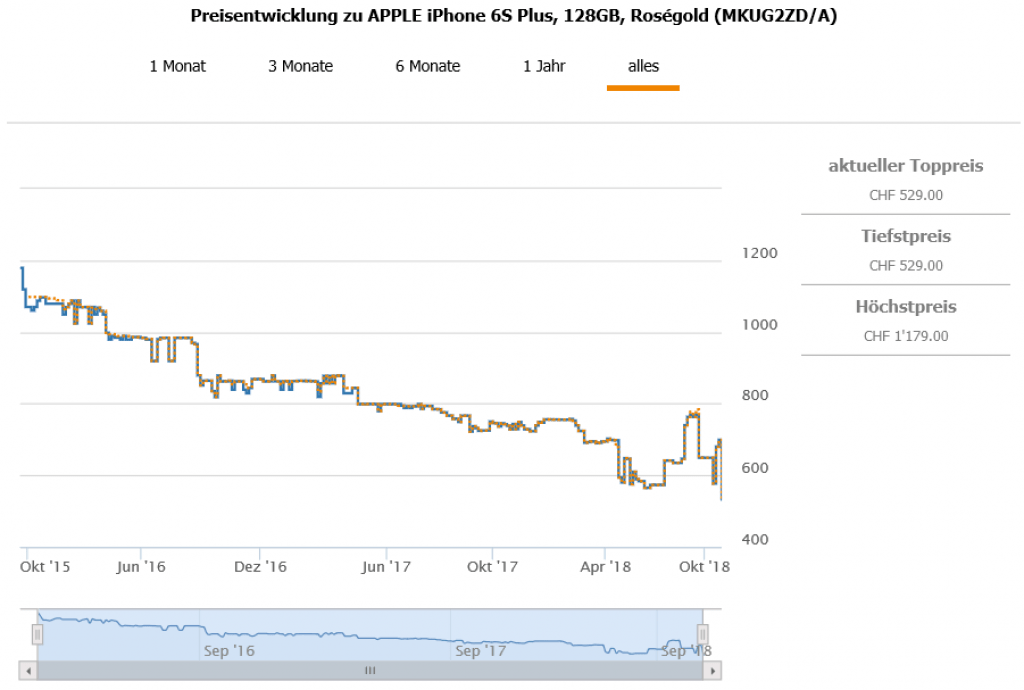Click the Sep '17 label in navigator
Viewport: 1024px width, 690px height.
point(480,651)
